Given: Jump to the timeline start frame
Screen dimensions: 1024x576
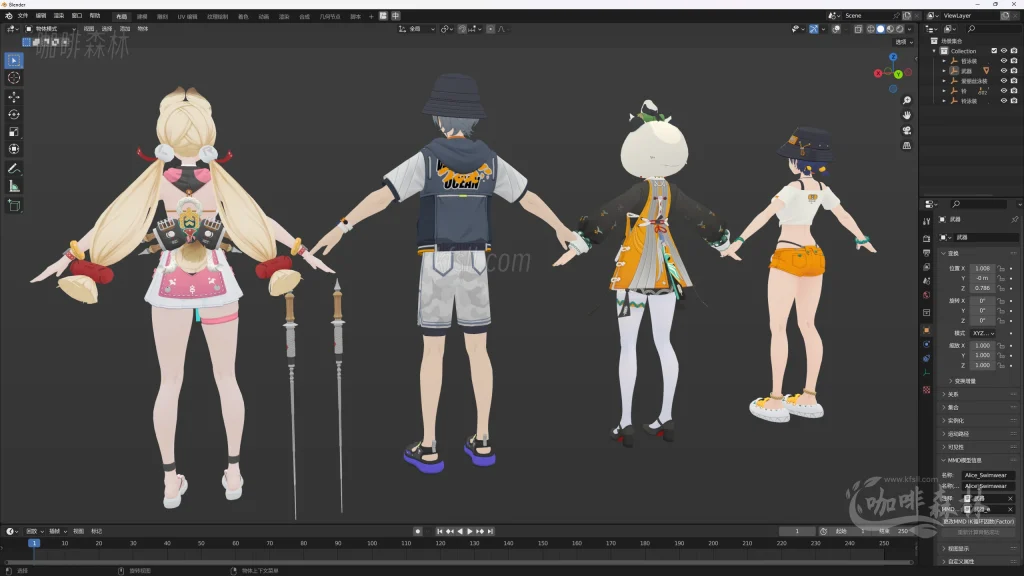Looking at the screenshot, I should 440,532.
